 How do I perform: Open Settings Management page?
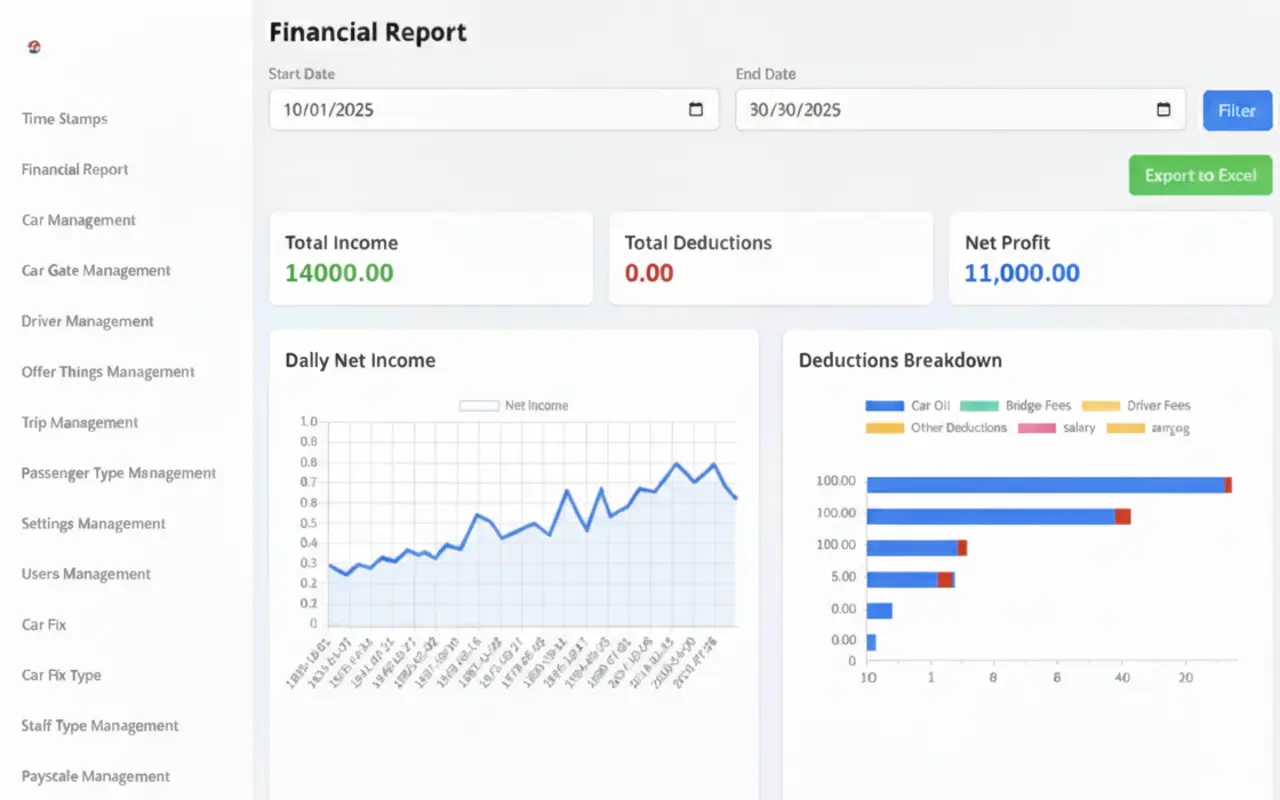pos(94,523)
